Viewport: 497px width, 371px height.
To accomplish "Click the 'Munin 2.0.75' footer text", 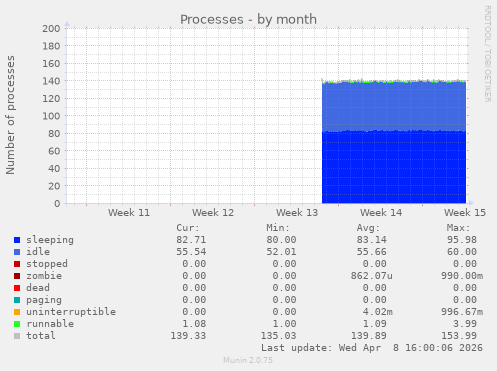I will click(x=248, y=360).
